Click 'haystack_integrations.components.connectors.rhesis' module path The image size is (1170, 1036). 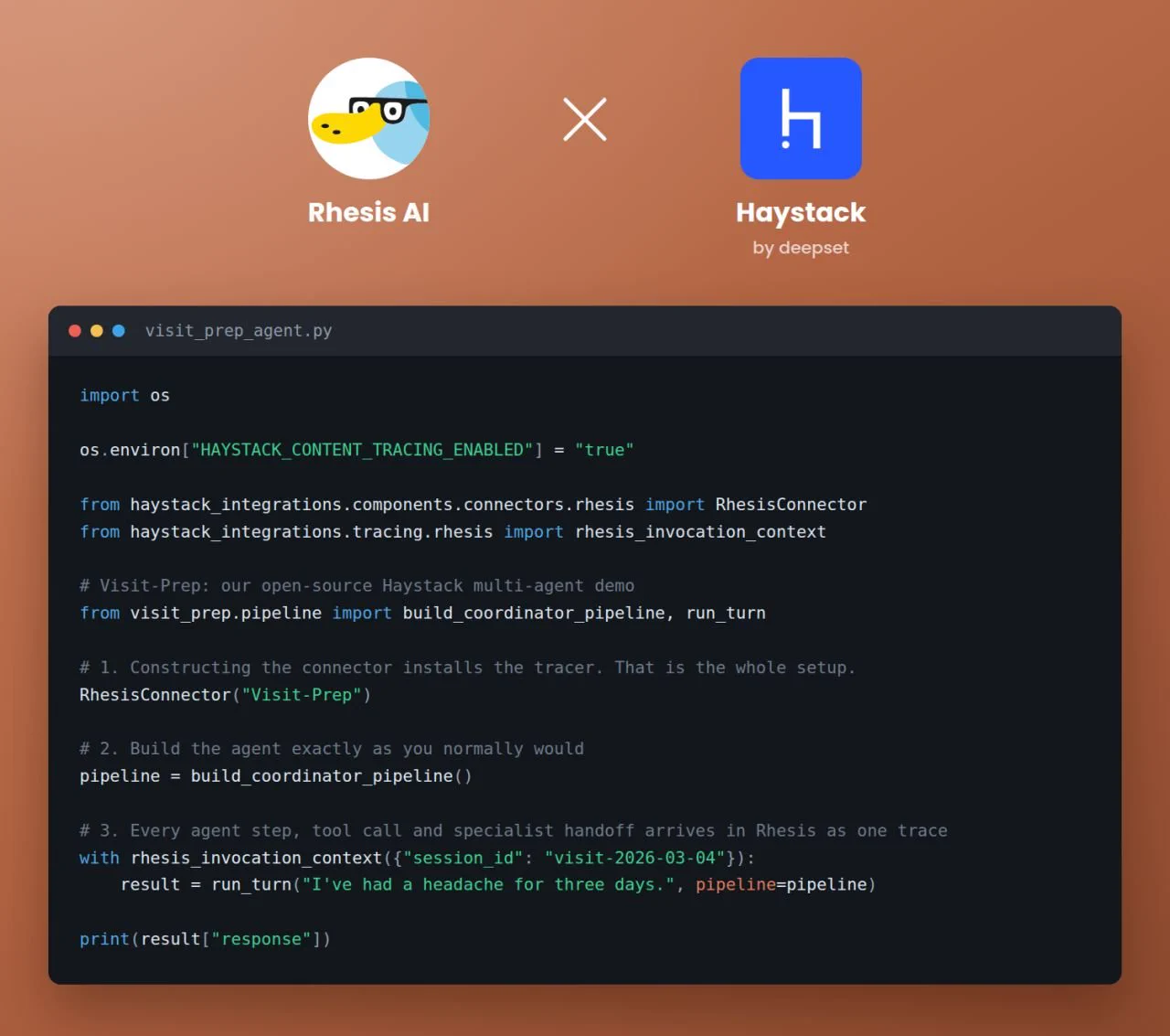pyautogui.click(x=382, y=504)
